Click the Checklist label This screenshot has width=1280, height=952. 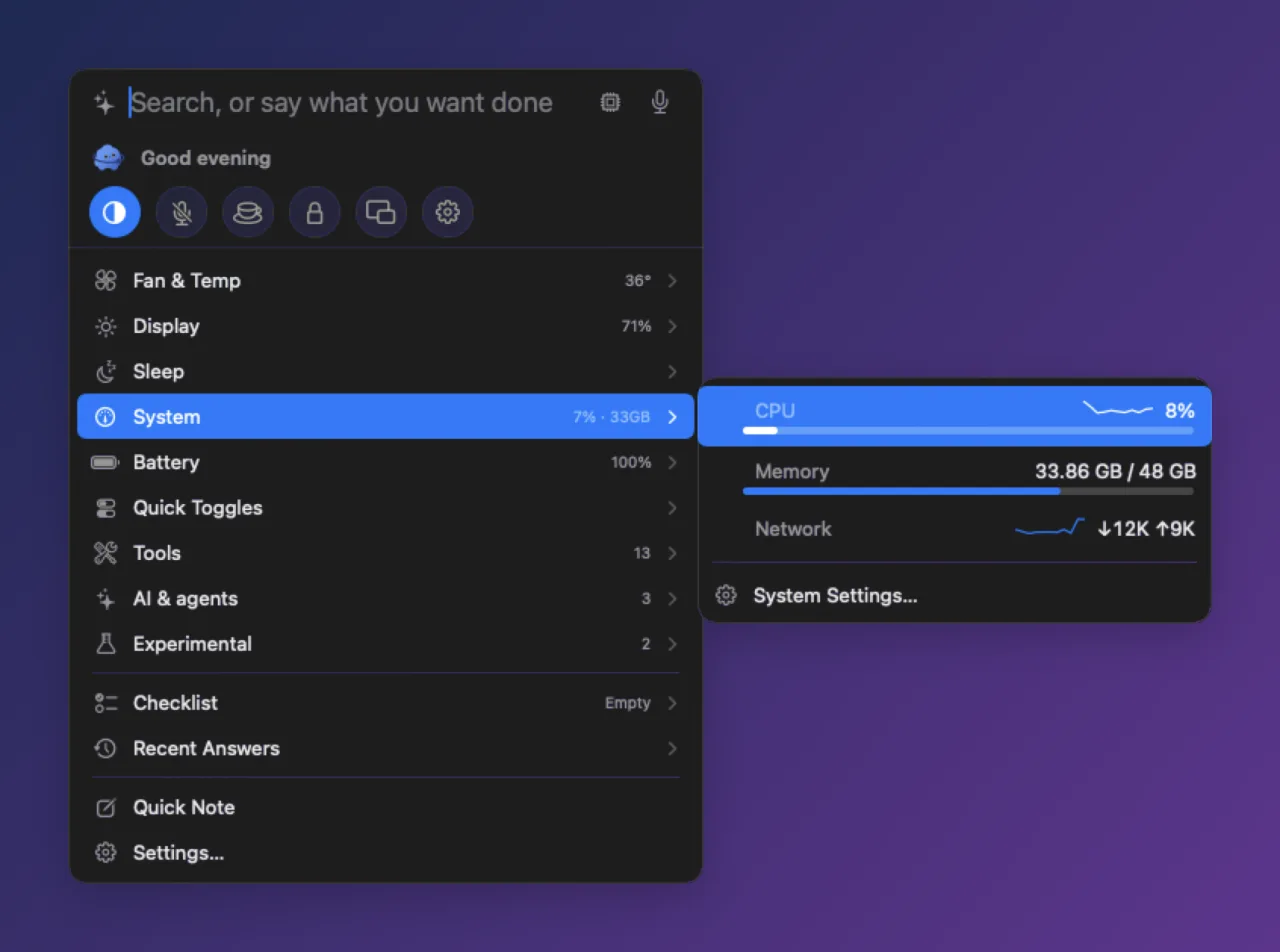(x=175, y=703)
